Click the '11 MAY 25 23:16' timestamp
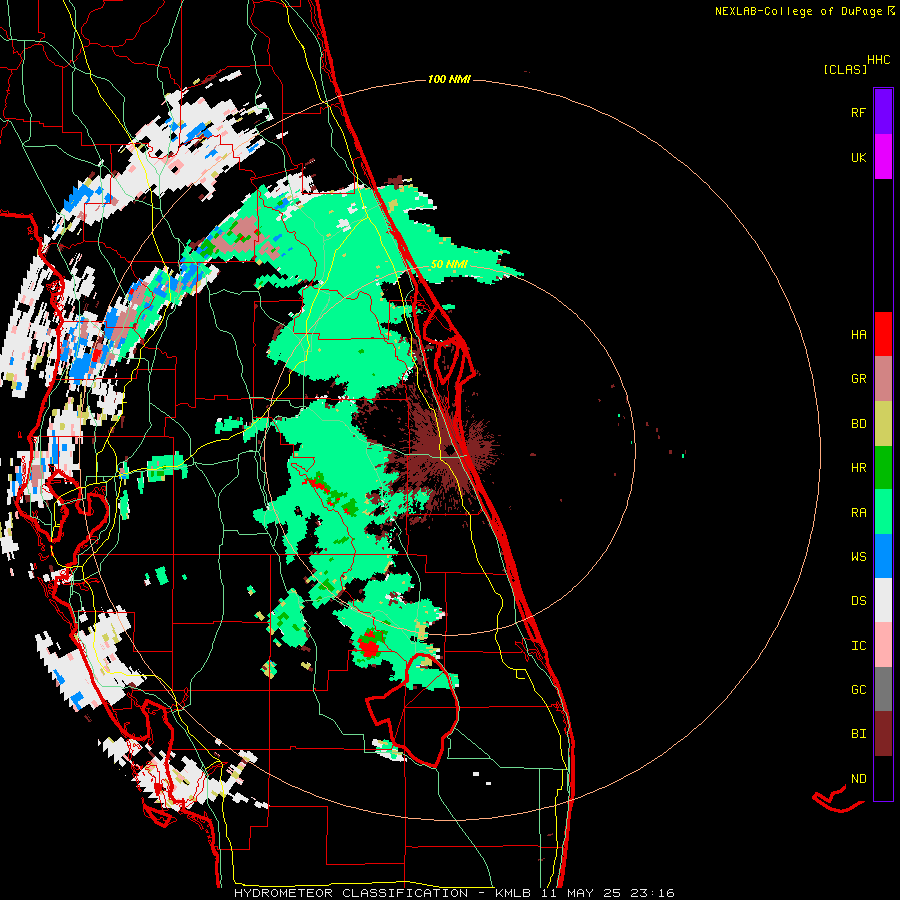The image size is (900, 900). 608,893
